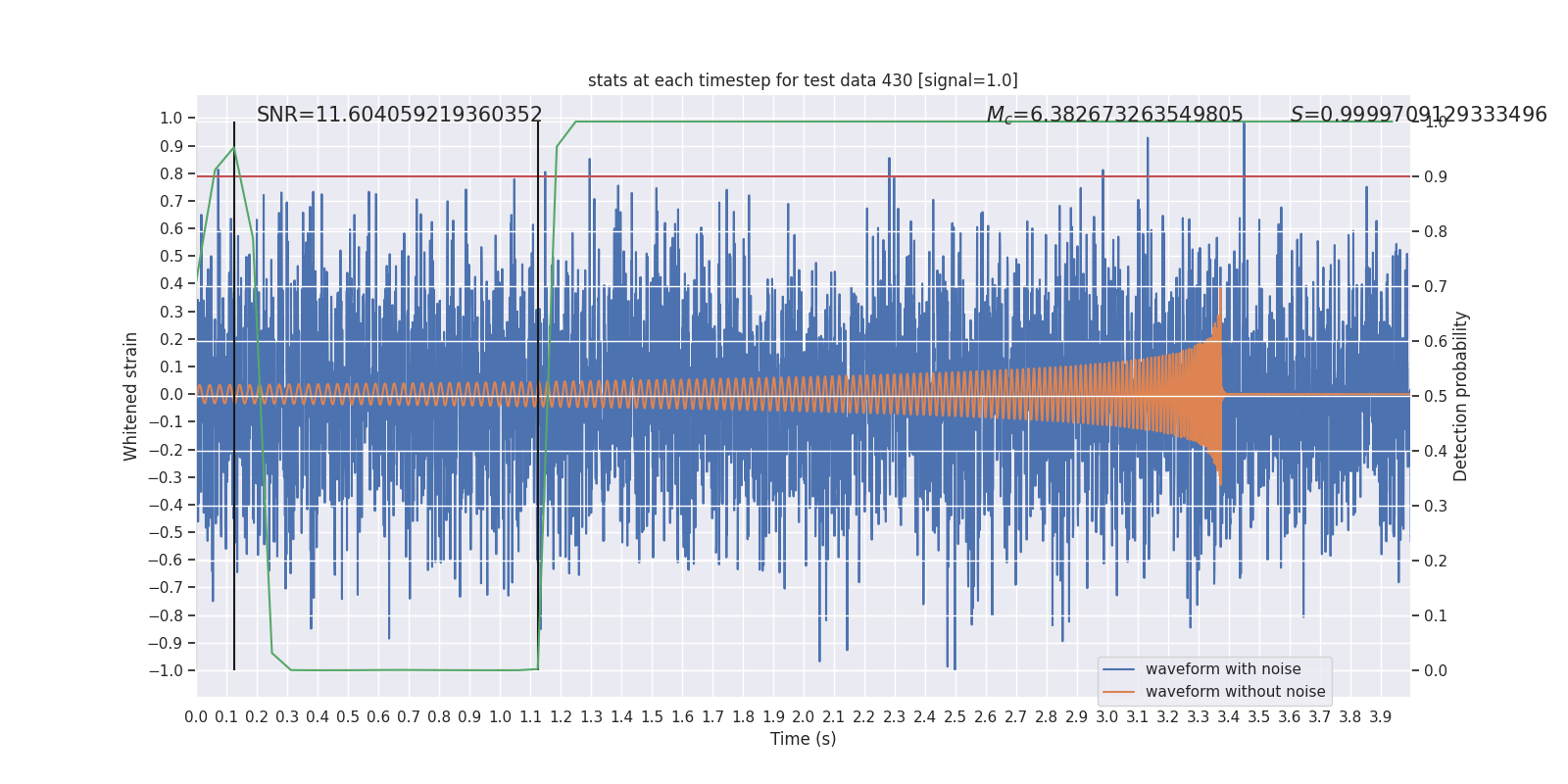Click the 'Time (s)' x-axis label
Screen dimensions: 1568x784
[803, 739]
